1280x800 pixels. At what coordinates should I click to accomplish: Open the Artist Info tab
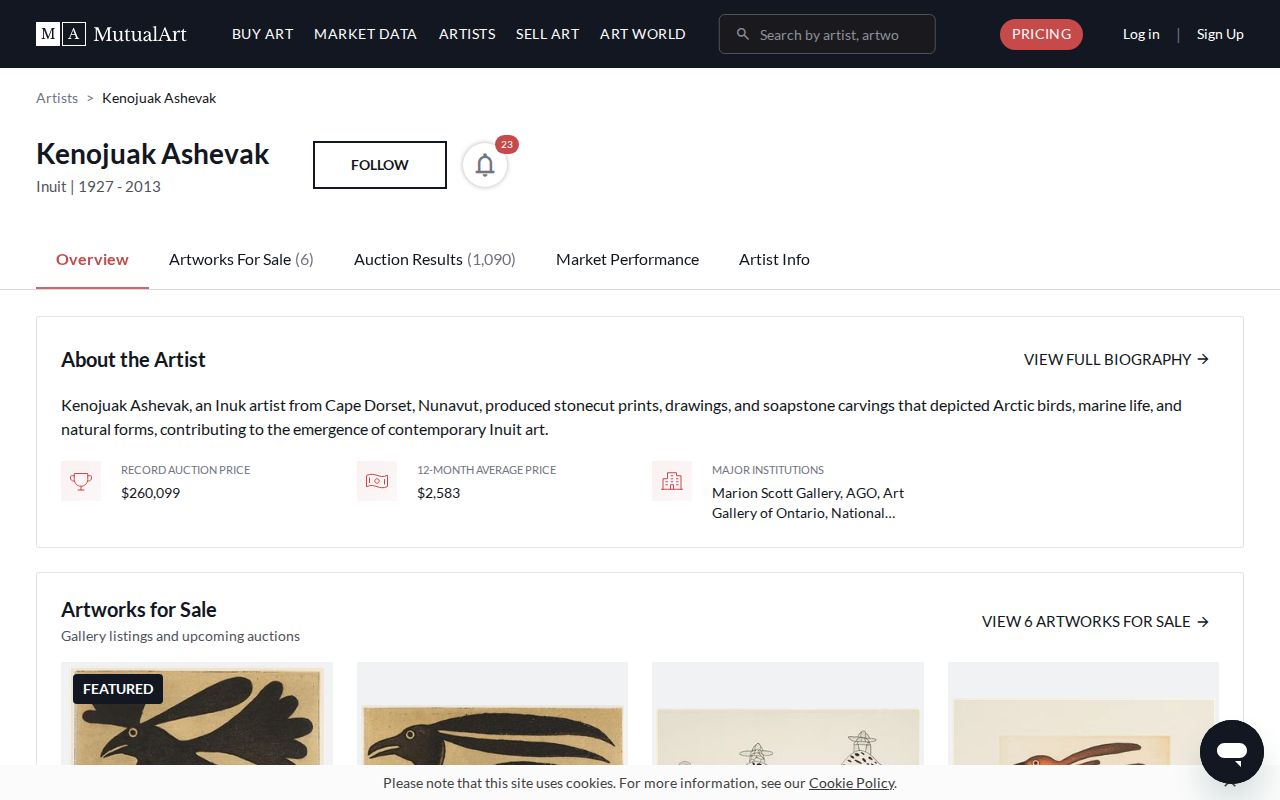774,260
